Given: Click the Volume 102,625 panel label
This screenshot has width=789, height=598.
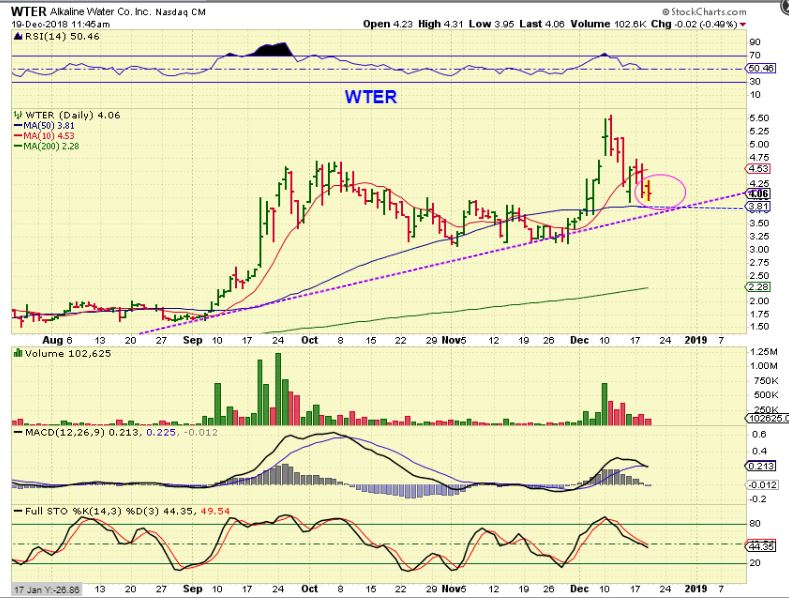Looking at the screenshot, I should click(x=67, y=353).
